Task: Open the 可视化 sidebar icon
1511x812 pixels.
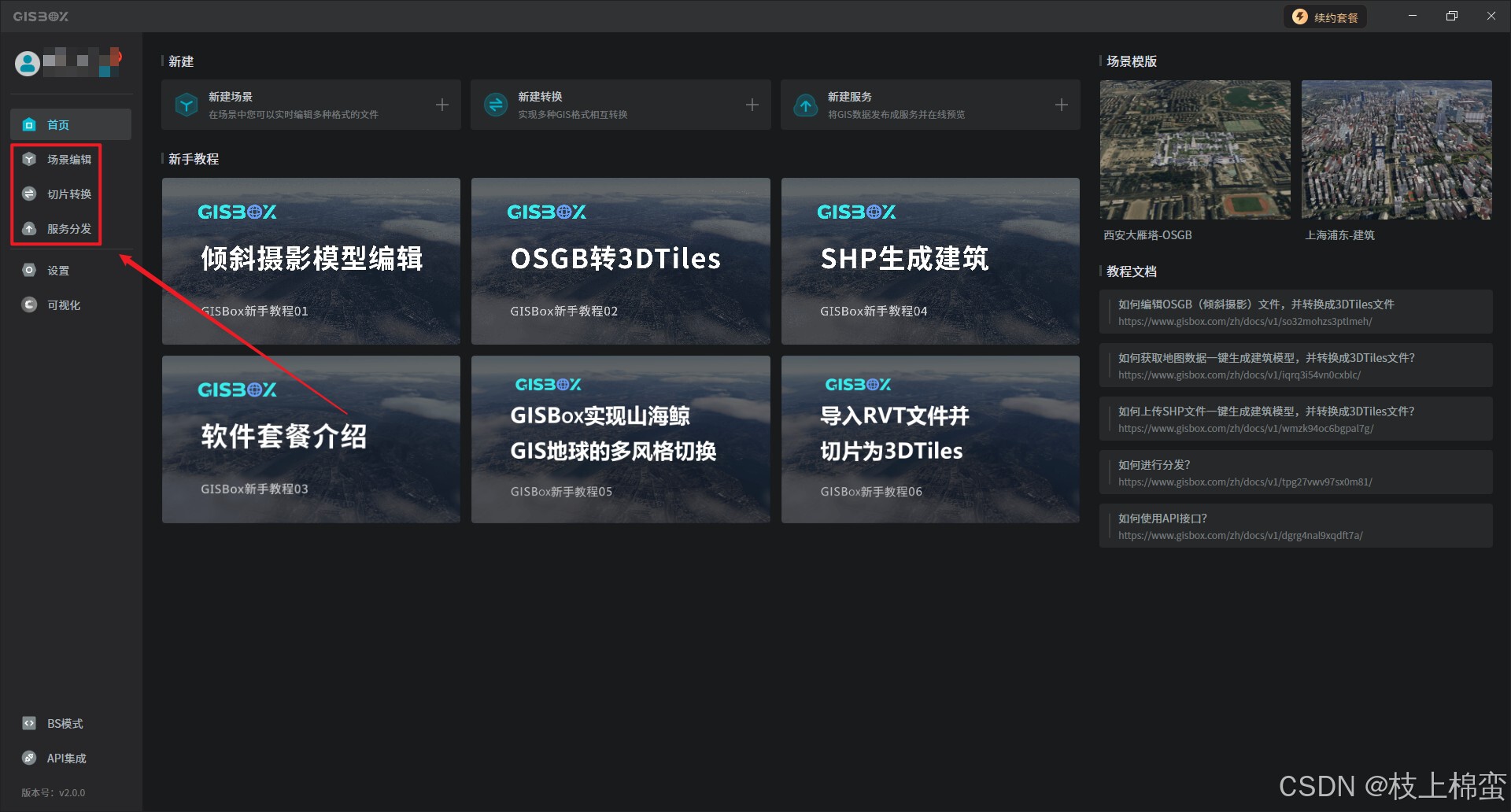Action: pos(29,304)
